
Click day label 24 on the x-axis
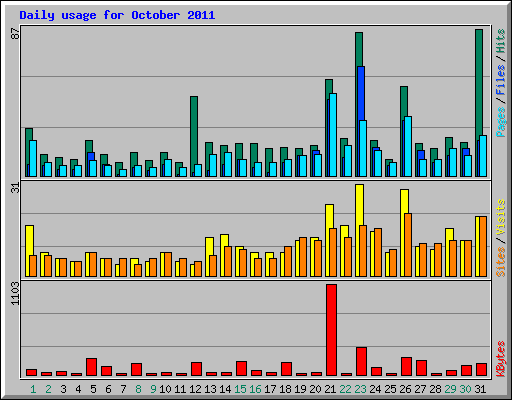[x=375, y=389]
